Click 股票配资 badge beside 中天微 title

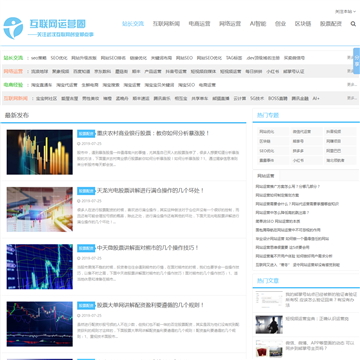coord(86,248)
